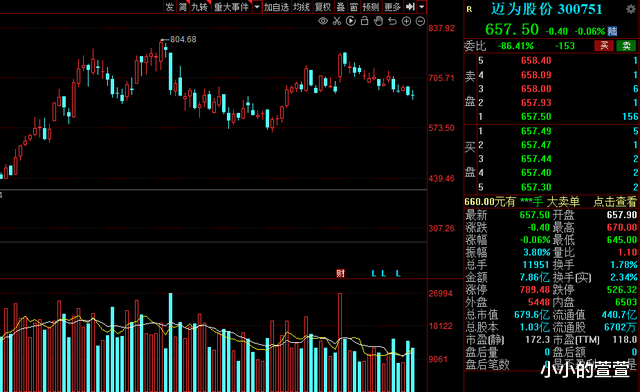Image resolution: width=640 pixels, height=392 pixels.
Task: Select buy level 5 price 657.30
Action: point(536,187)
